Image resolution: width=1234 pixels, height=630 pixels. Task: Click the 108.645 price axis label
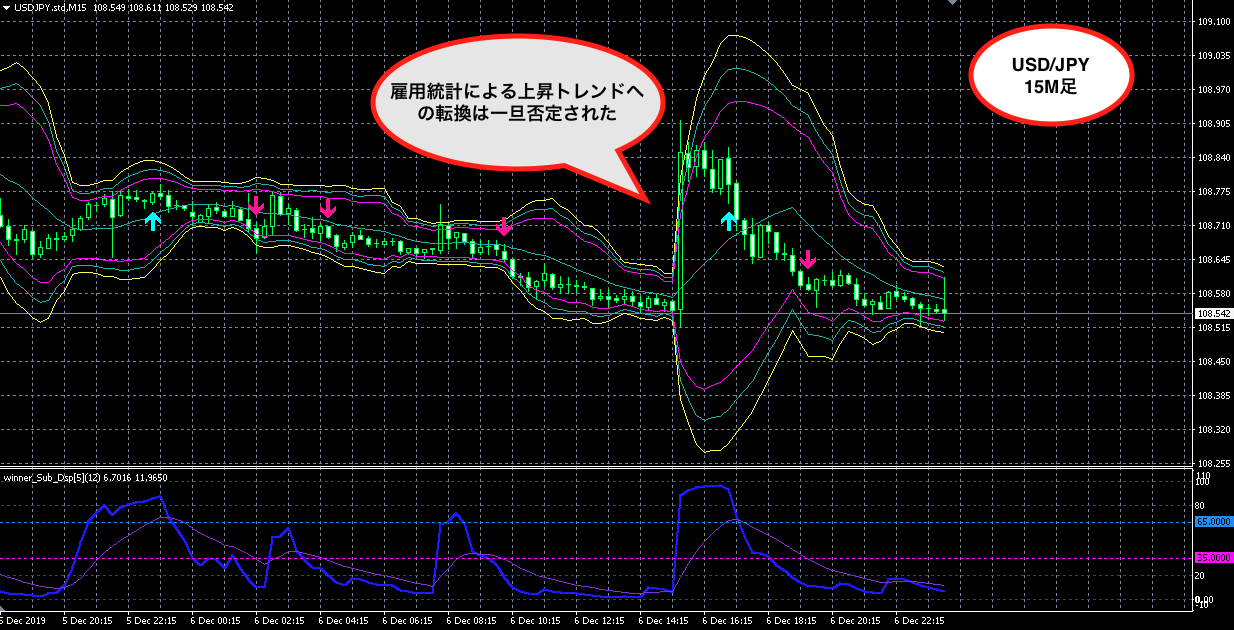coord(1212,260)
